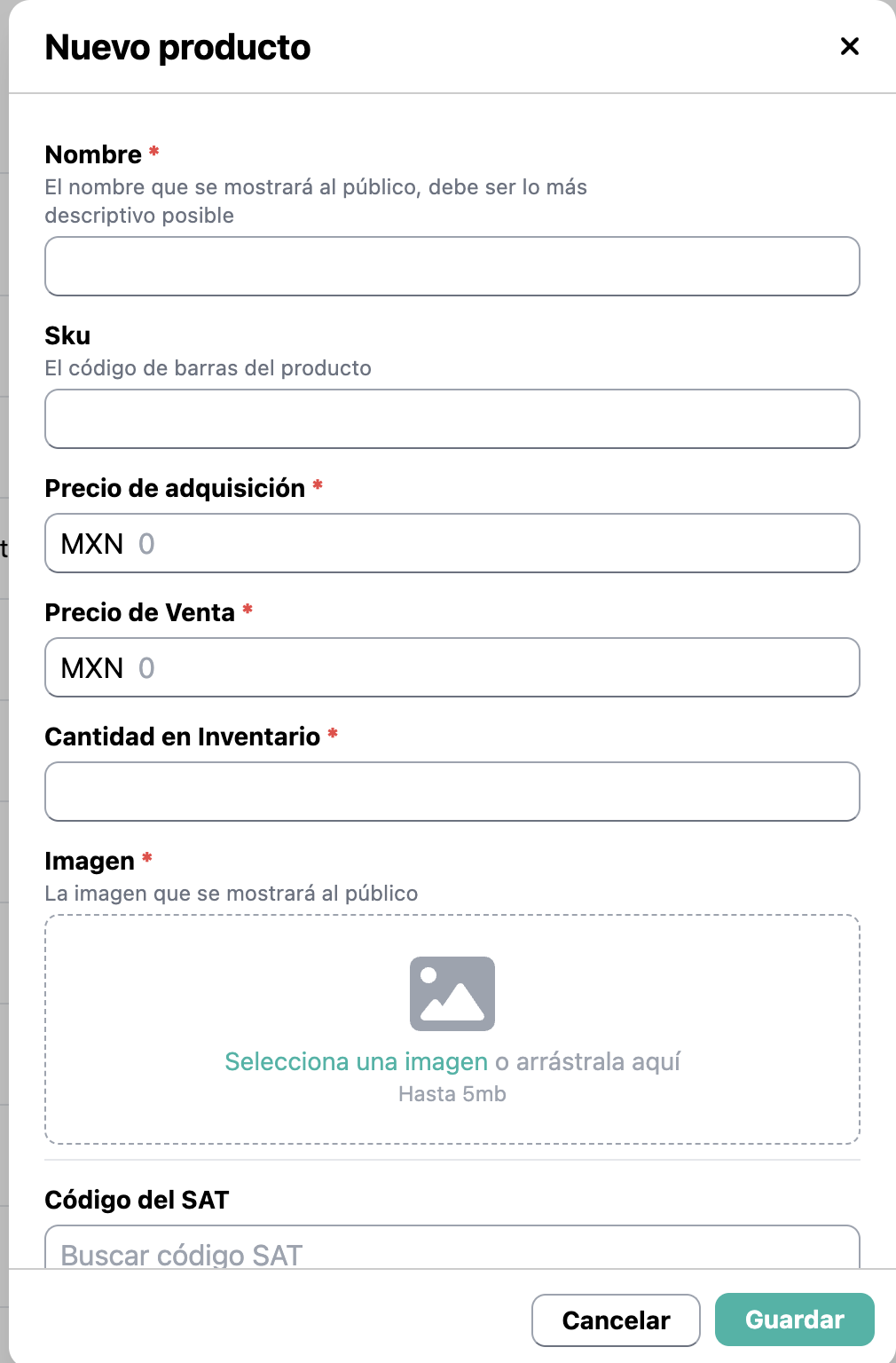Close the Nuevo producto dialog
896x1363 pixels.
coord(849,46)
